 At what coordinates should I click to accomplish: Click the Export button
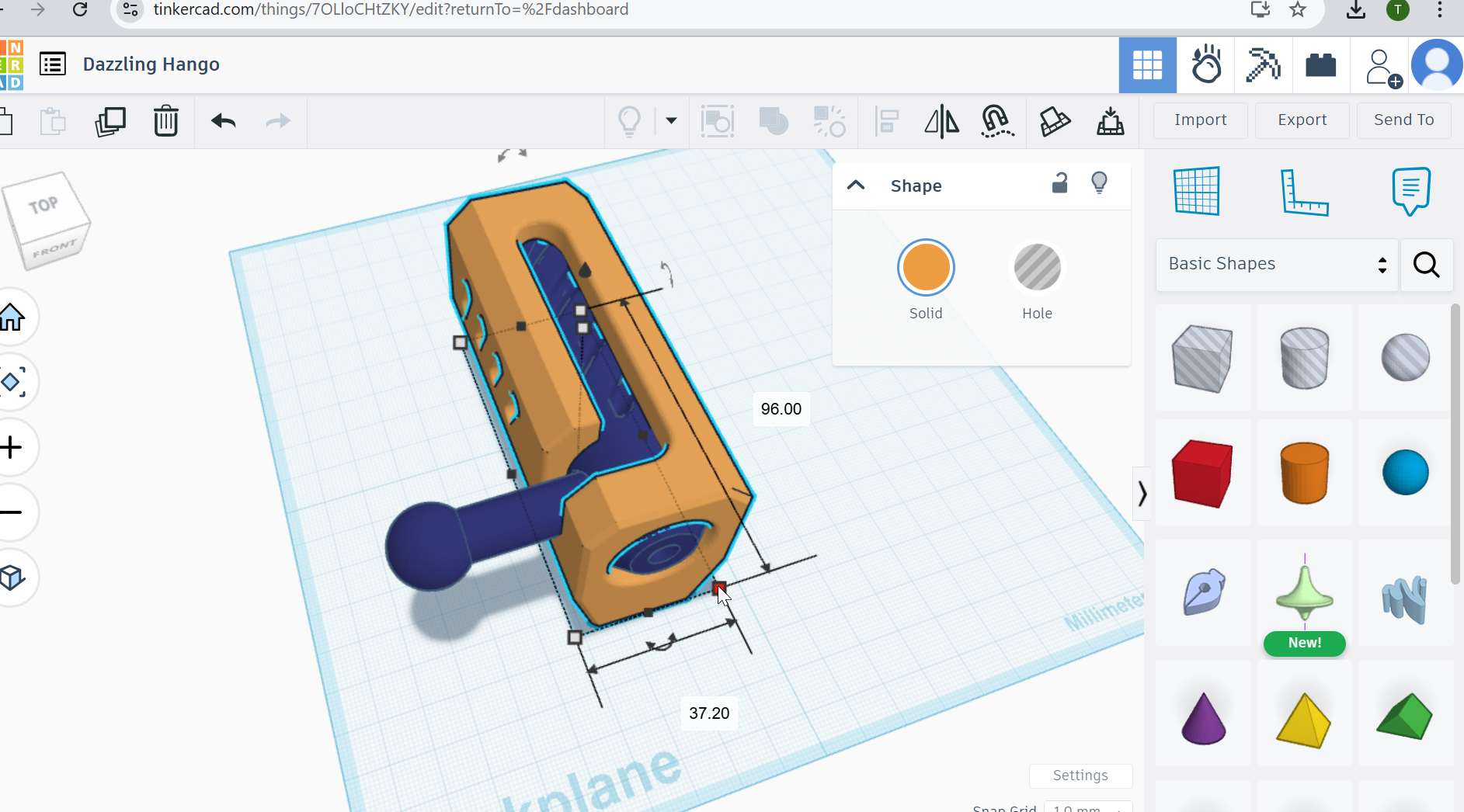tap(1302, 120)
